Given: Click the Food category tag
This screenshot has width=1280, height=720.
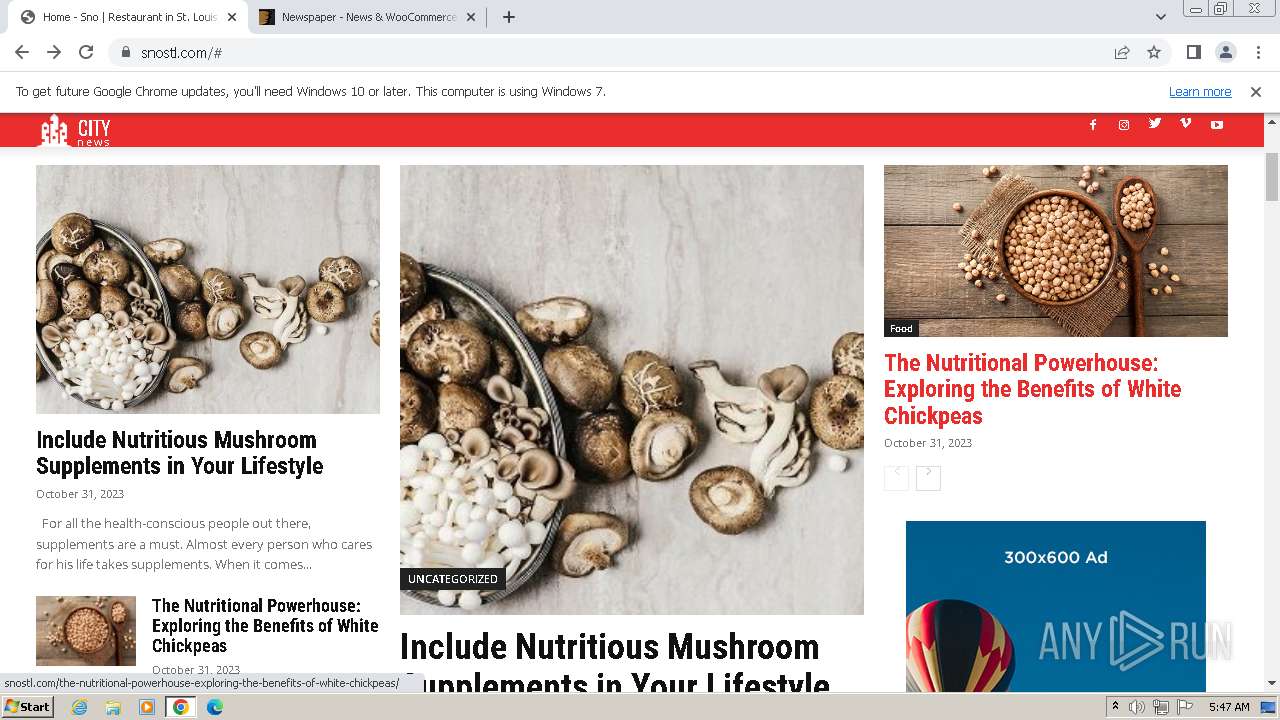Looking at the screenshot, I should 901,328.
